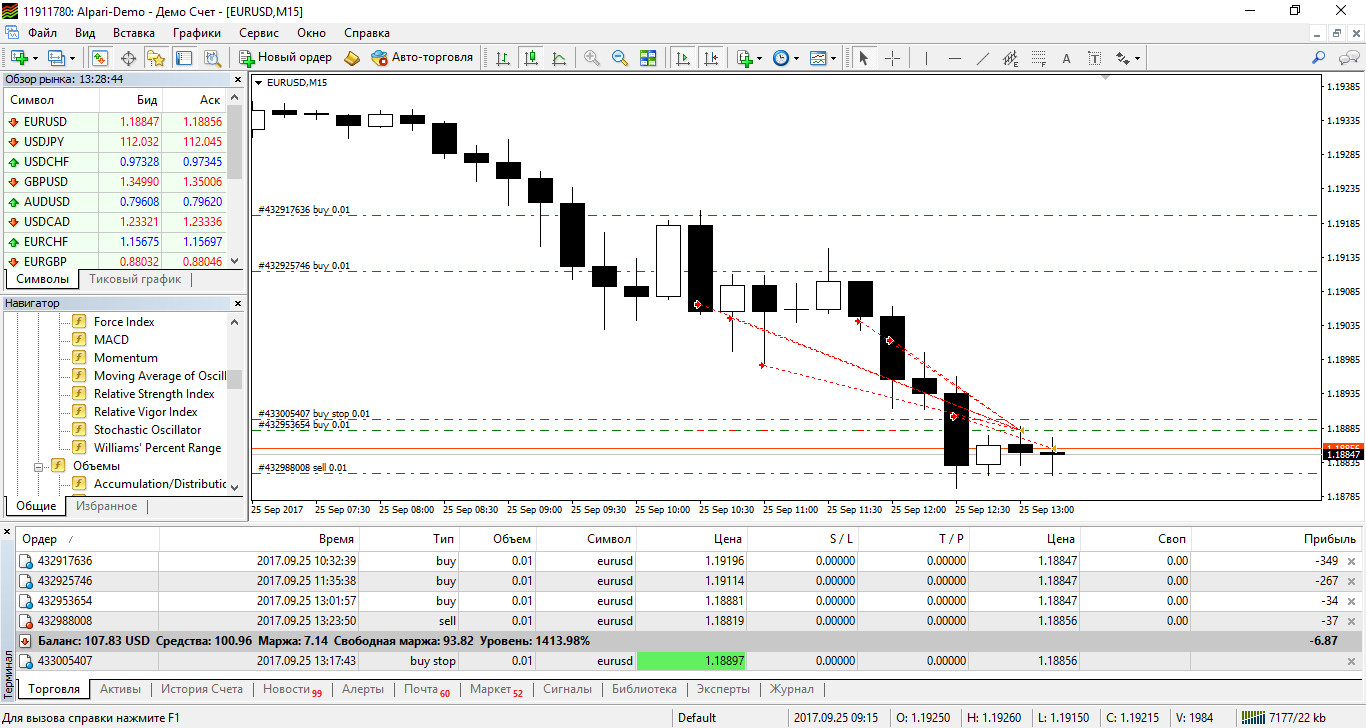Switch to bar chart icon
The height and width of the screenshot is (728, 1366).
click(502, 58)
